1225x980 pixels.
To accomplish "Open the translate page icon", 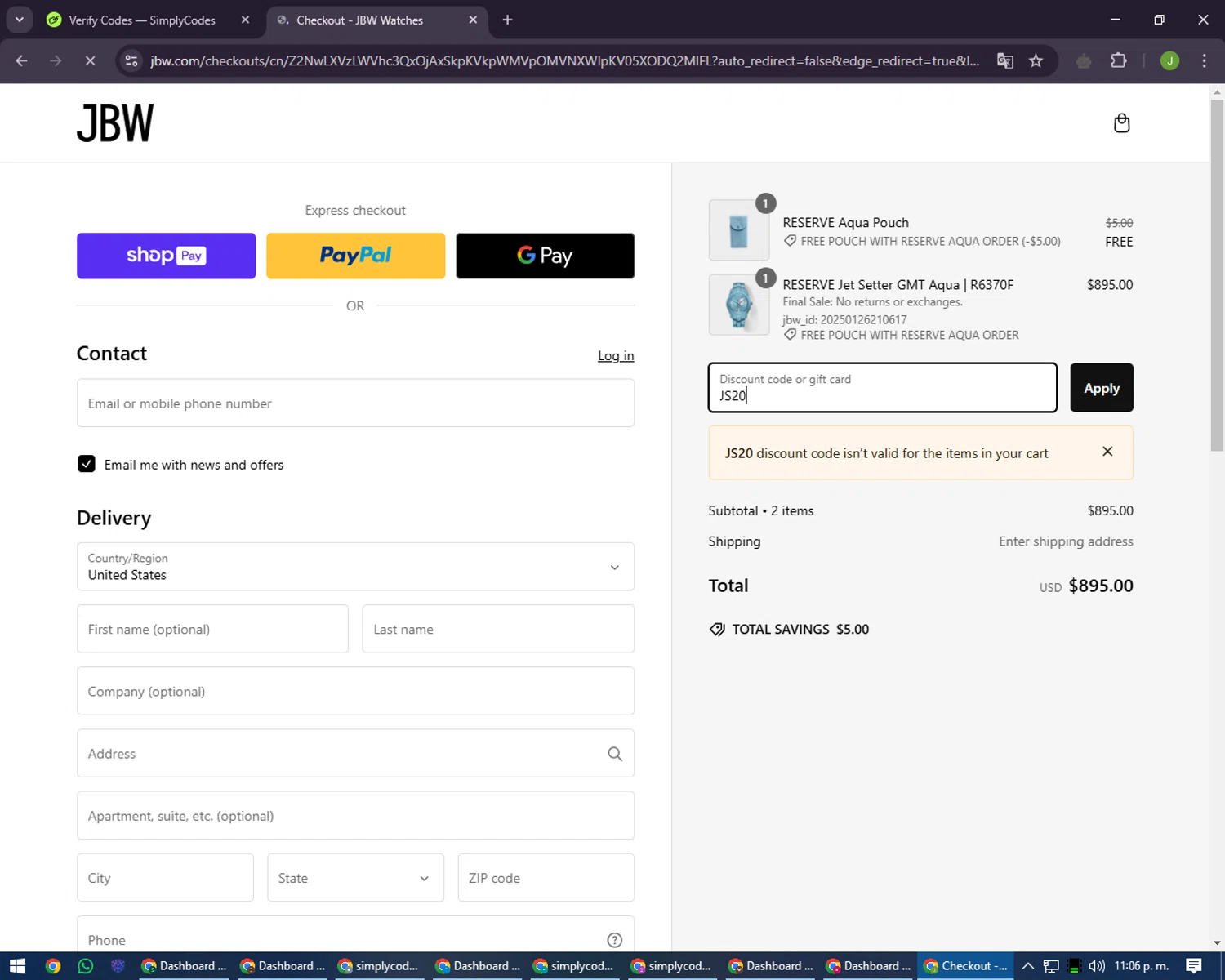I will point(1005,60).
